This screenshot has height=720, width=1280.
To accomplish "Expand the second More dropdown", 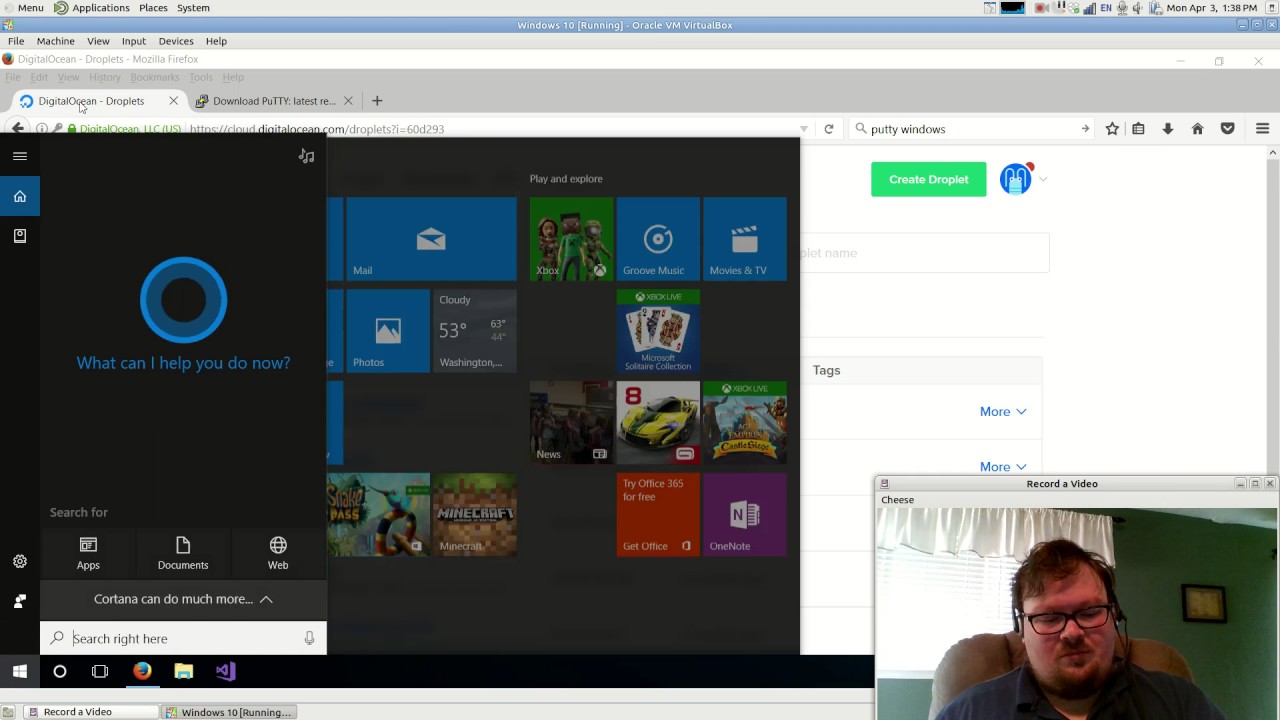I will tap(1003, 466).
